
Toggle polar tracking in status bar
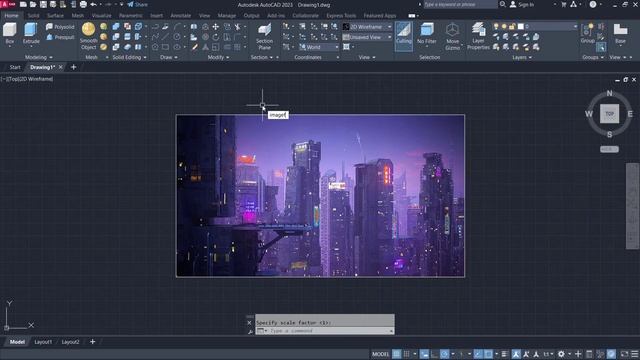coord(444,354)
